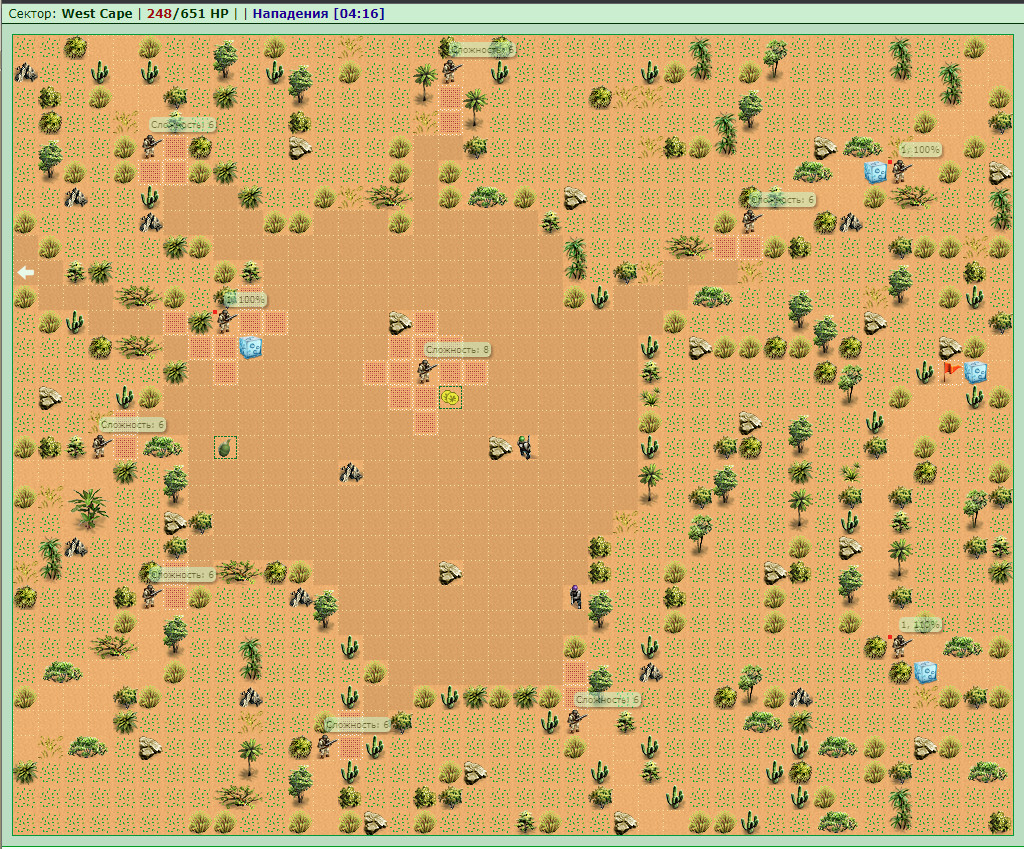Click the orange flag marker

pos(951,372)
